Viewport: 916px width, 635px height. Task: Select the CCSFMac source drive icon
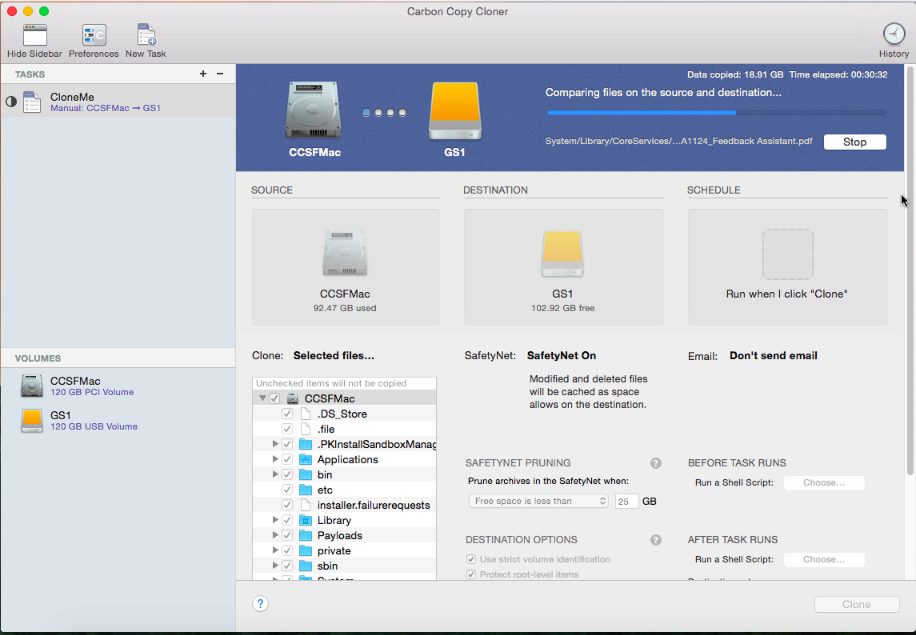coord(345,252)
